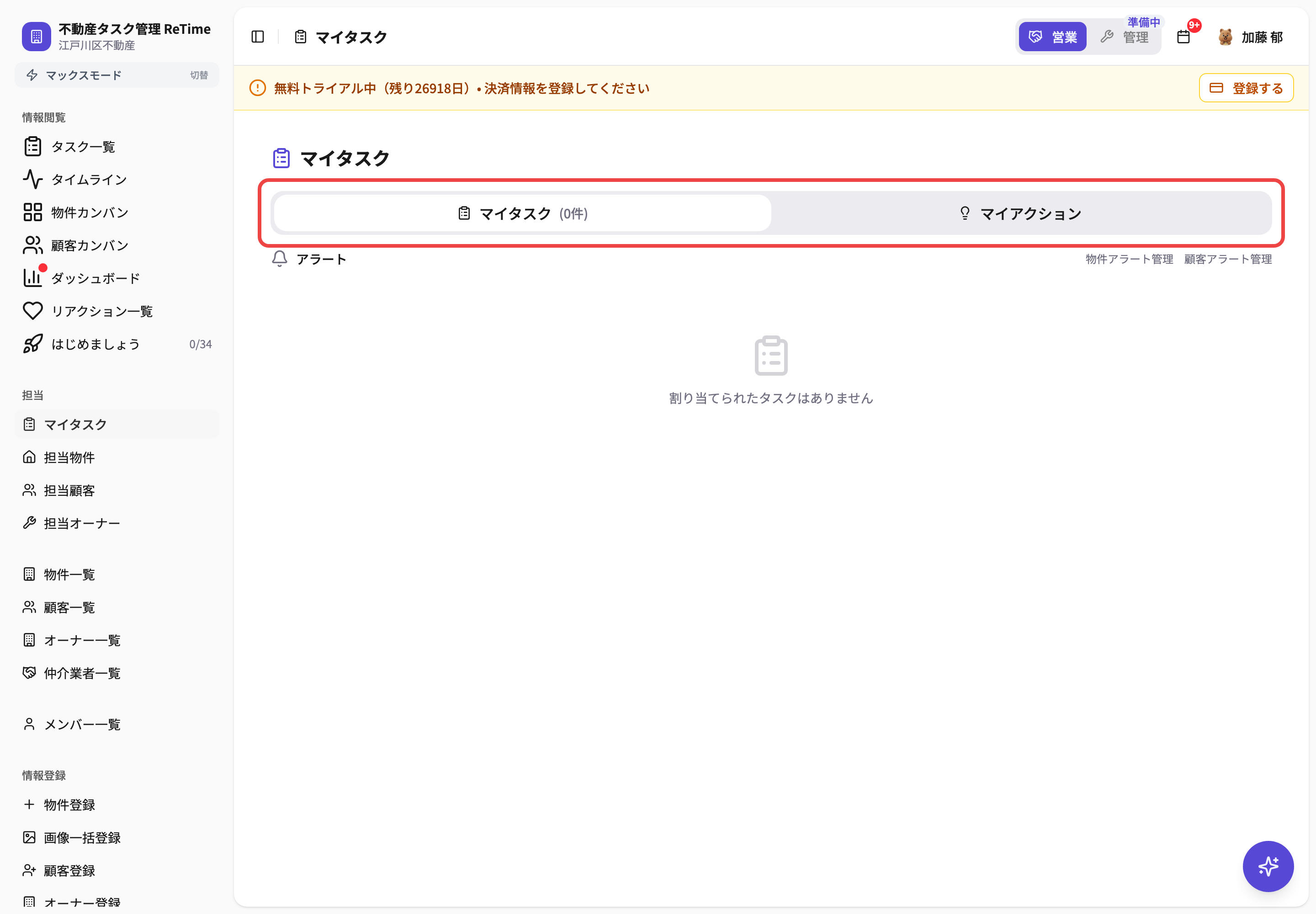
Task: Click the 登録する button
Action: click(1246, 88)
